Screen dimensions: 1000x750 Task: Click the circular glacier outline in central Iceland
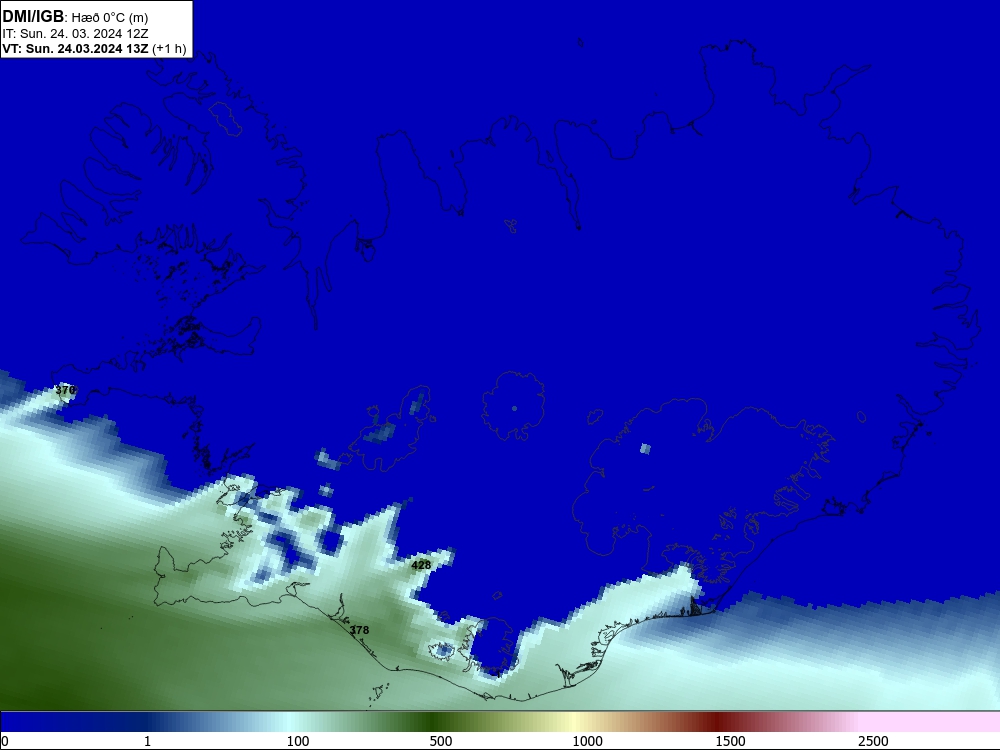point(513,406)
